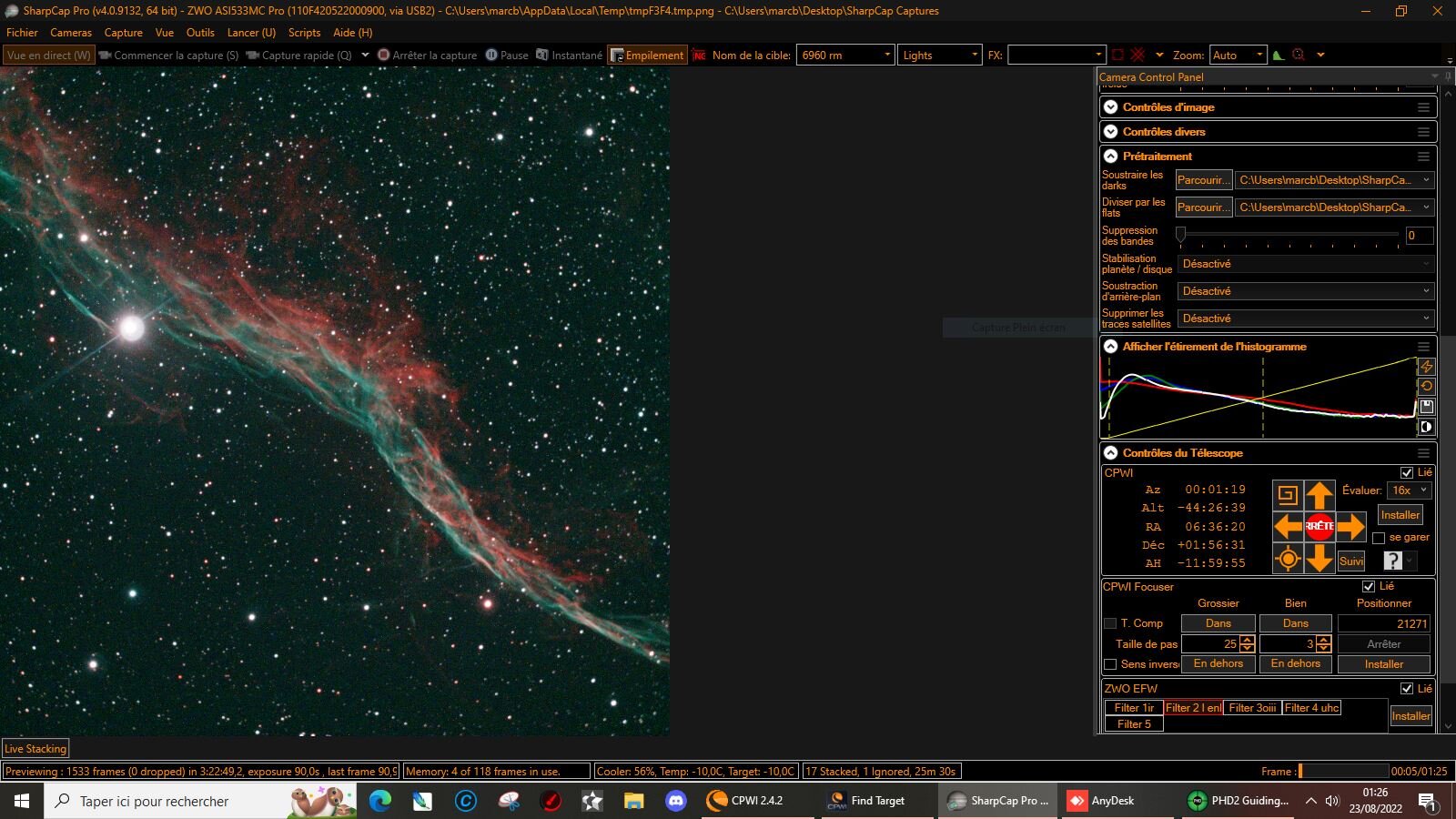The height and width of the screenshot is (819, 1456).
Task: Open the Lights frame type dropdown
Action: pos(940,56)
